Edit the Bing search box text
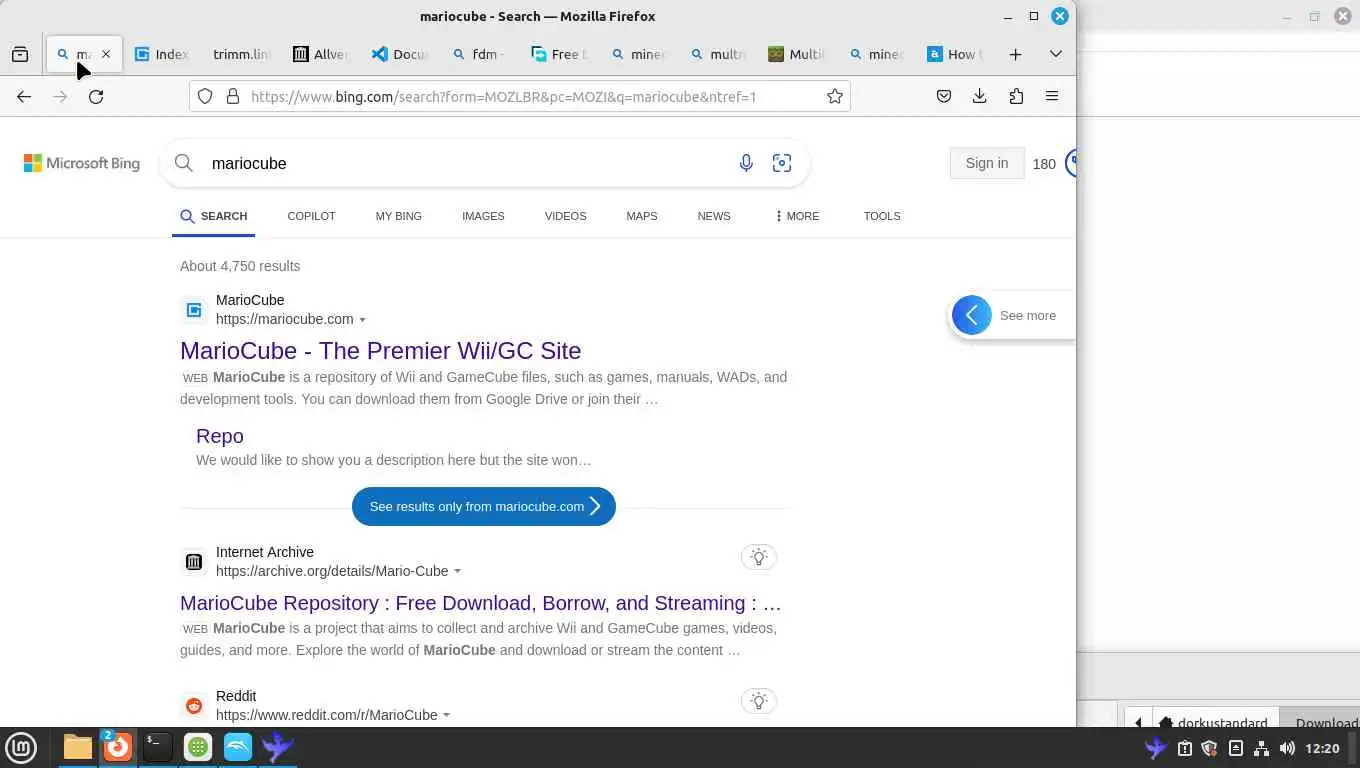Screen dimensions: 1360x768 465,163
